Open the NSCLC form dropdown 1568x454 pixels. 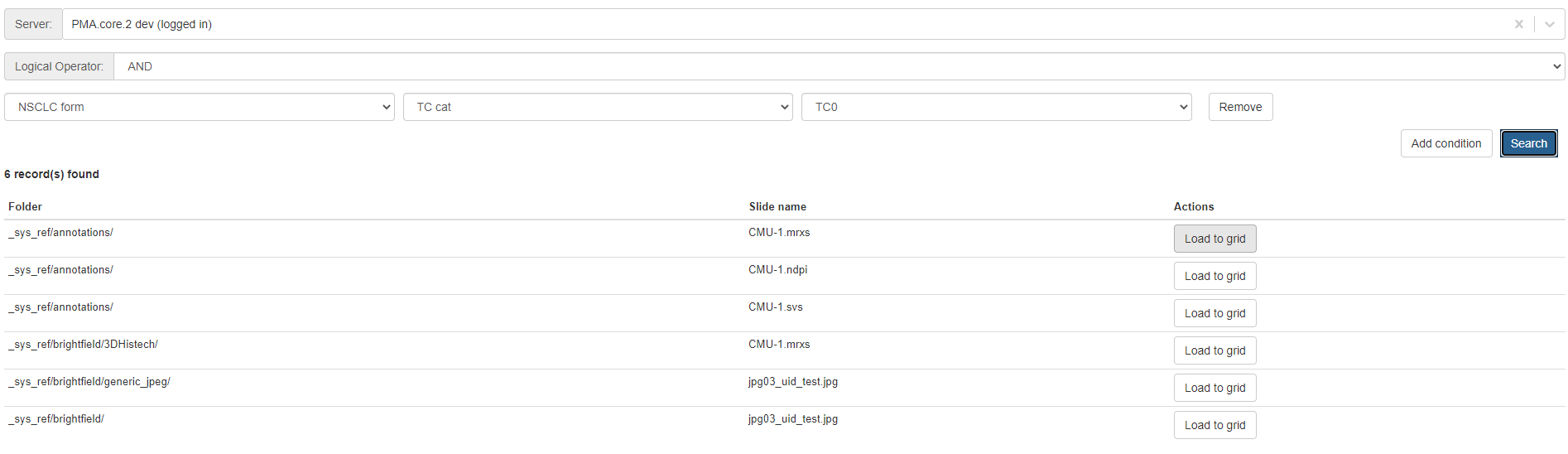point(199,107)
